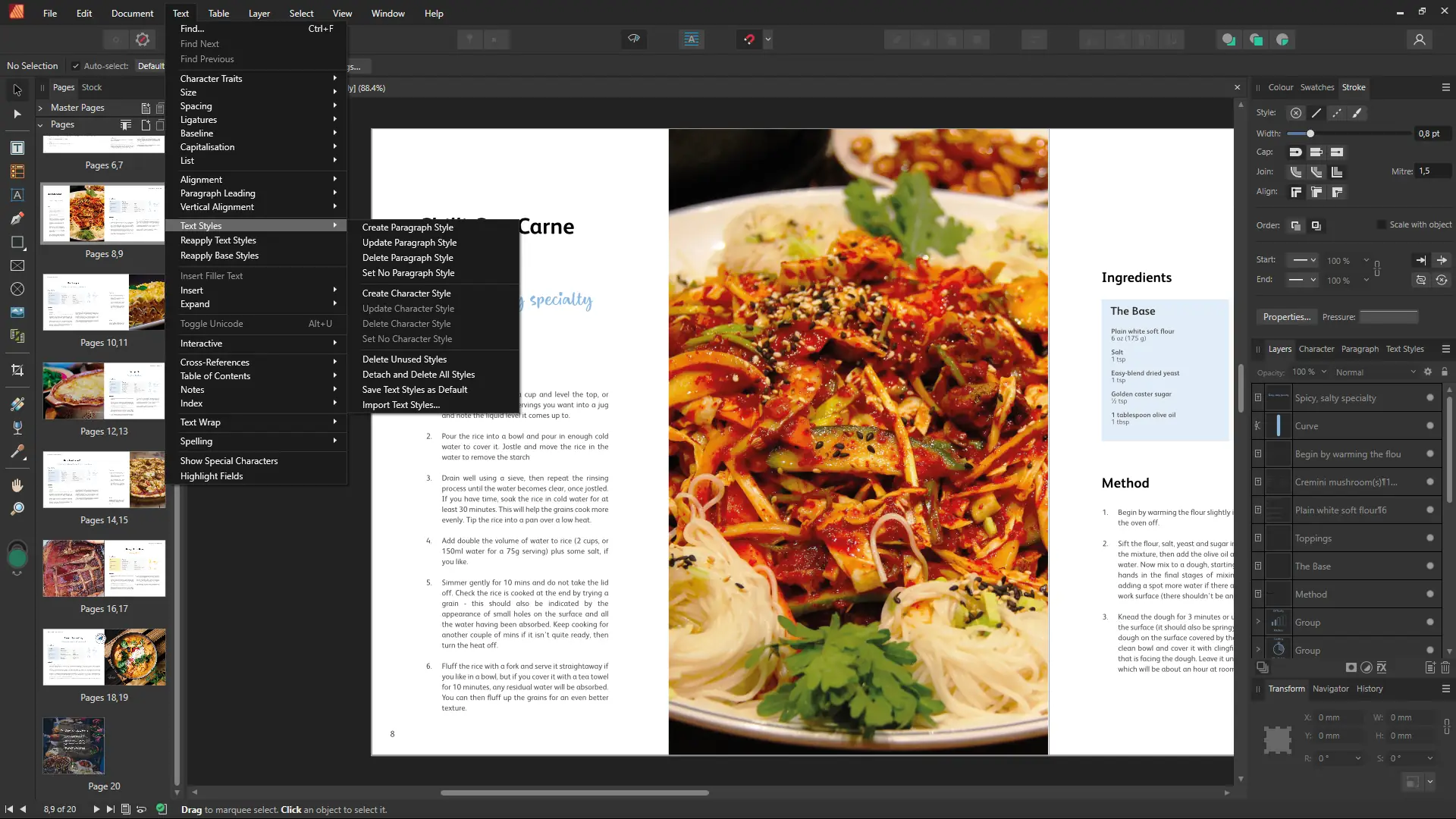This screenshot has width=1456, height=819.
Task: Adjust the stroke Width slider
Action: coord(1310,133)
